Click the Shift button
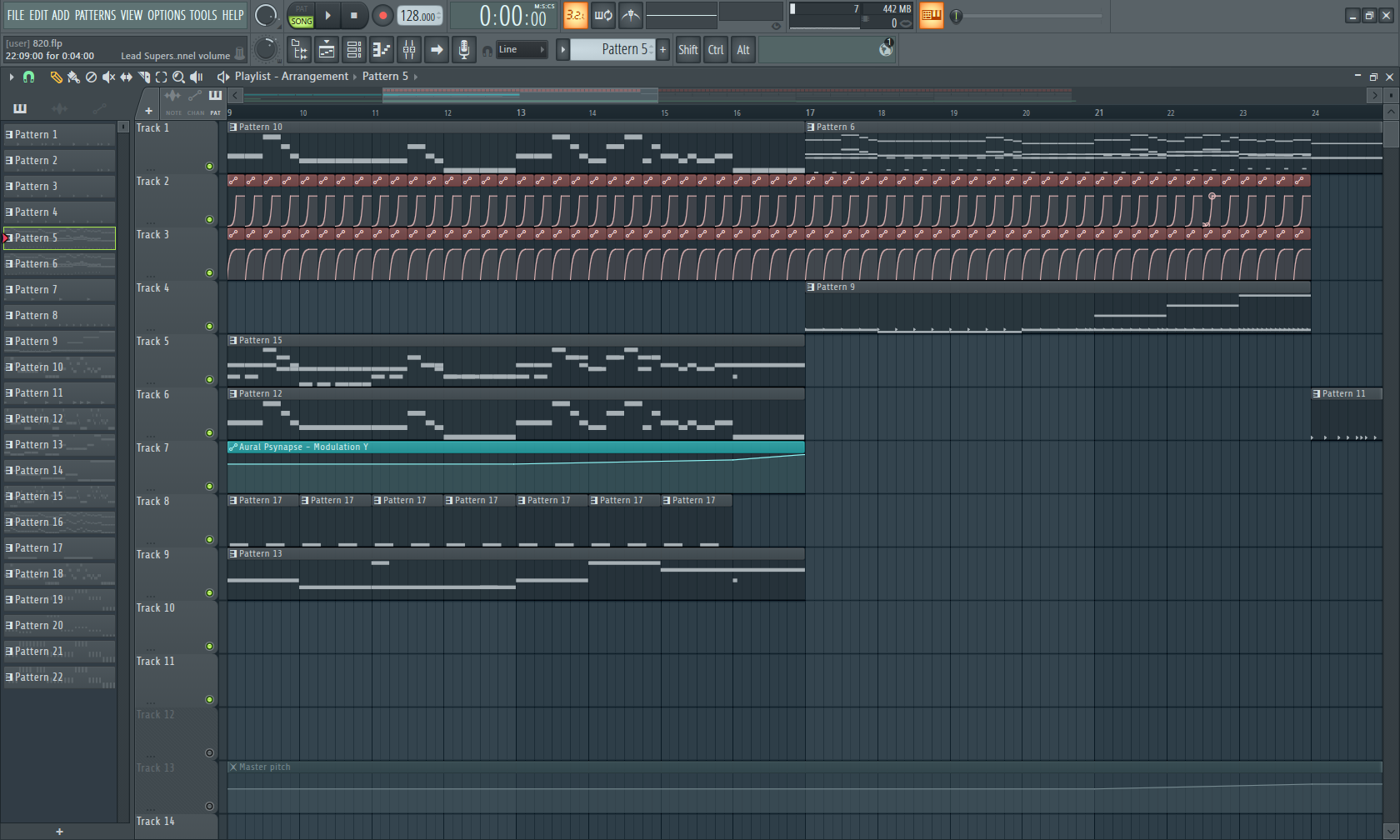Image resolution: width=1400 pixels, height=840 pixels. click(x=687, y=50)
